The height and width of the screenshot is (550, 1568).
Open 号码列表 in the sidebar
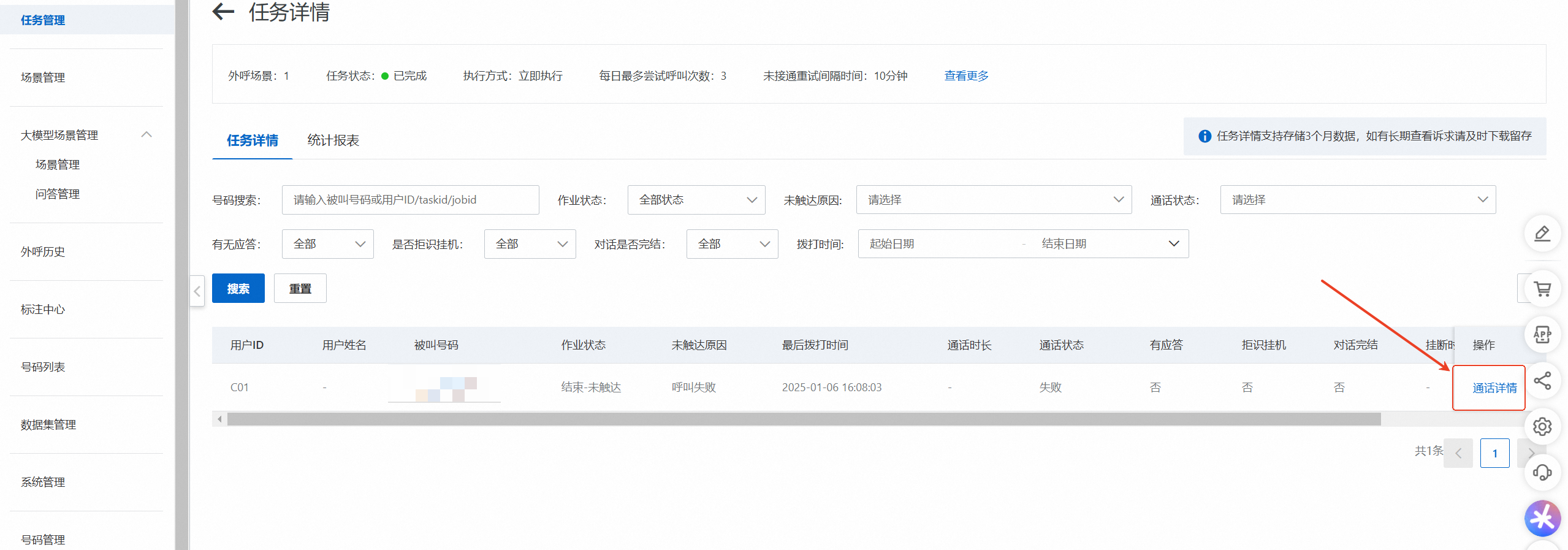(x=43, y=367)
